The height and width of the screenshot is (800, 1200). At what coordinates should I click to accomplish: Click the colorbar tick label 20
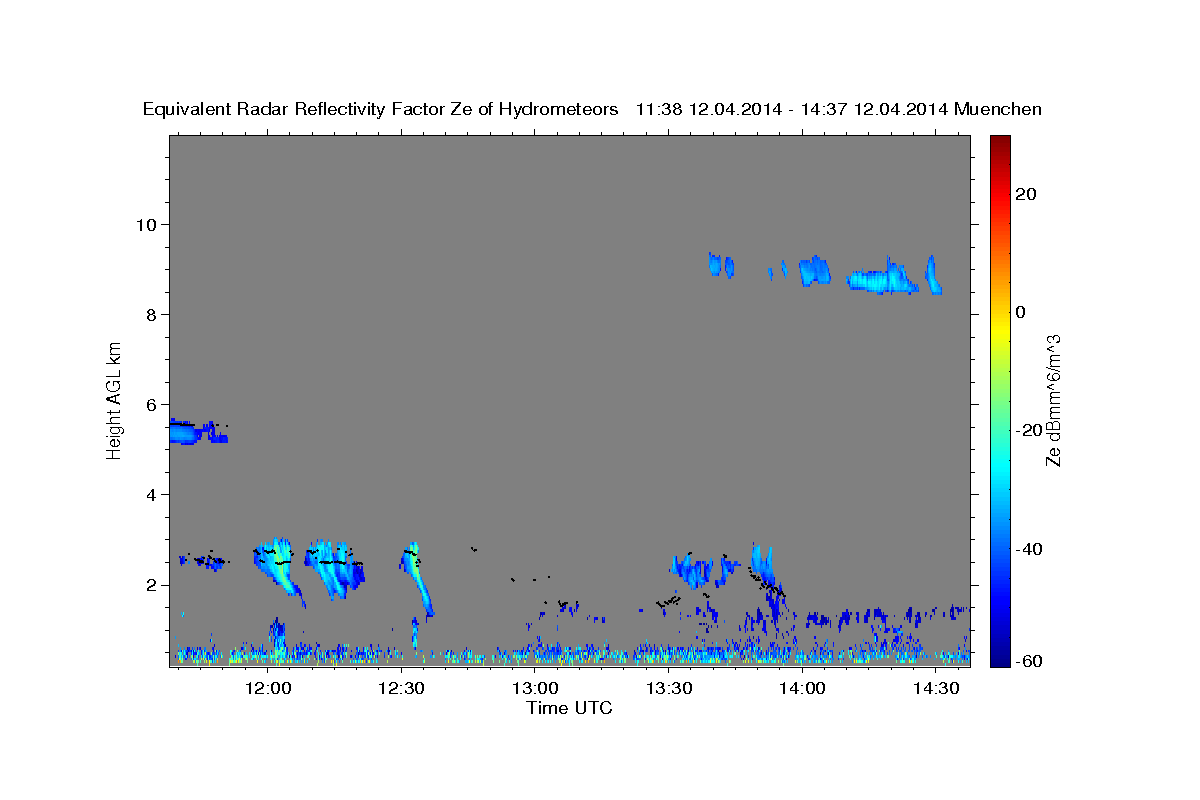pos(1025,194)
